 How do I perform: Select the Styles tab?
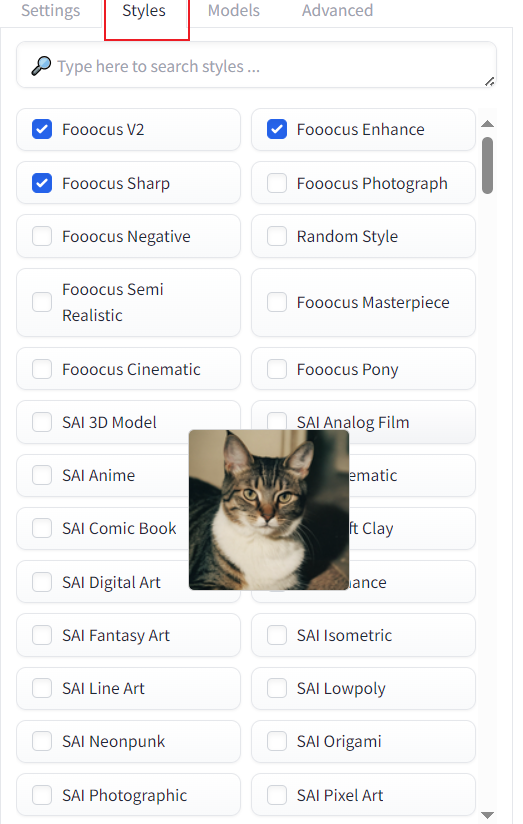point(144,11)
